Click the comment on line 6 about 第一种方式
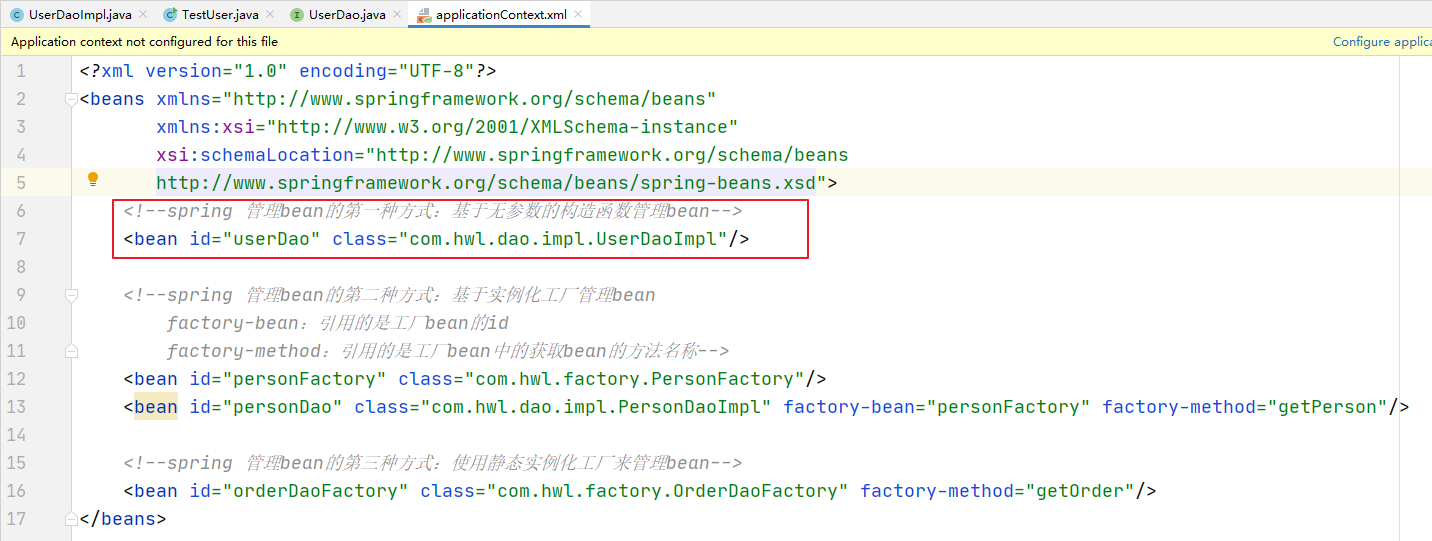Screen dimensions: 1432x541 [x=433, y=211]
